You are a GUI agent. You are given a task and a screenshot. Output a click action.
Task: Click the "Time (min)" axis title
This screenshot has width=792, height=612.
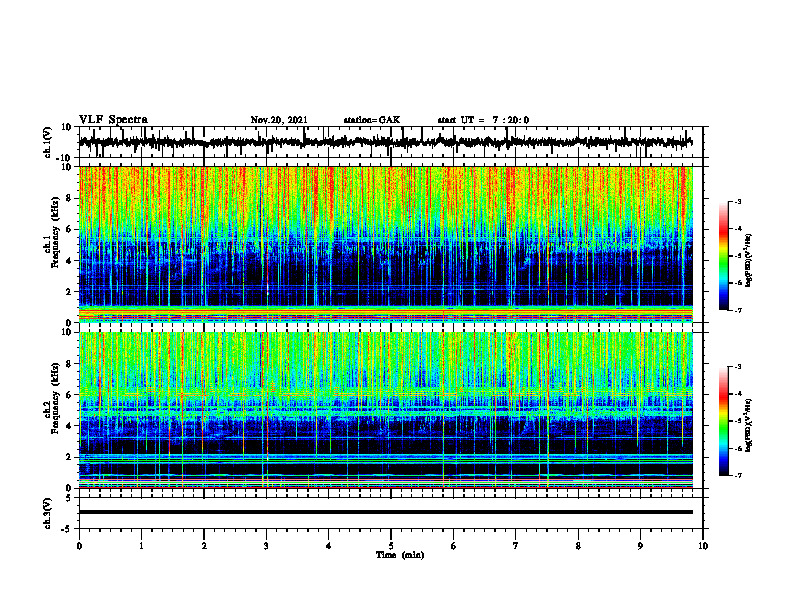[400, 555]
